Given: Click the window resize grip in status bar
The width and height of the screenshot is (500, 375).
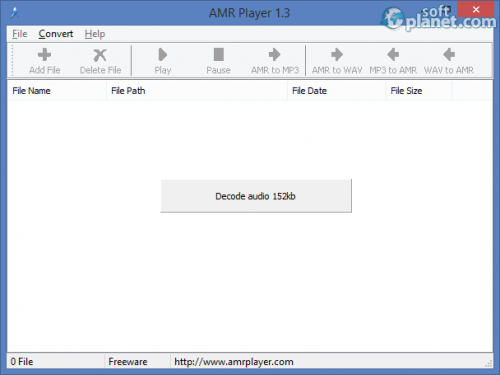Looking at the screenshot, I should click(x=488, y=364).
